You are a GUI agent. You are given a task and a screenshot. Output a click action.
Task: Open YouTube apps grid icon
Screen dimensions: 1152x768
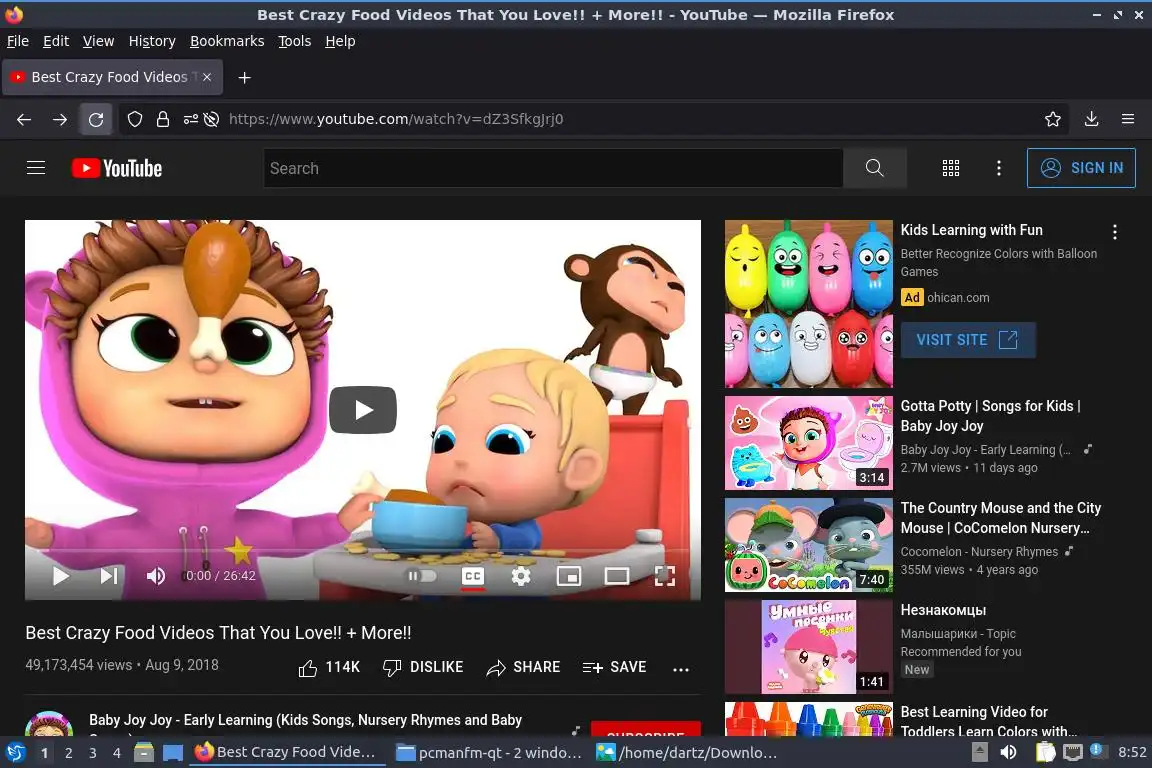click(951, 168)
